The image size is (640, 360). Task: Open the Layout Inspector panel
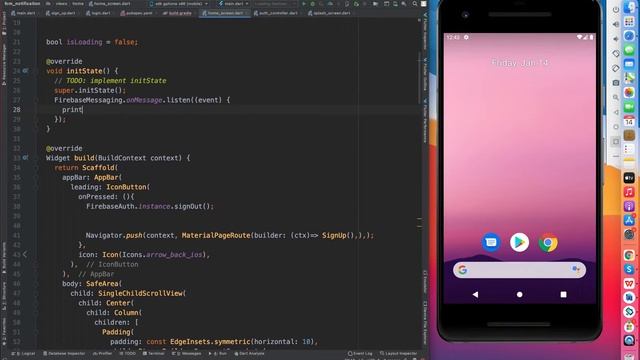pyautogui.click(x=398, y=353)
